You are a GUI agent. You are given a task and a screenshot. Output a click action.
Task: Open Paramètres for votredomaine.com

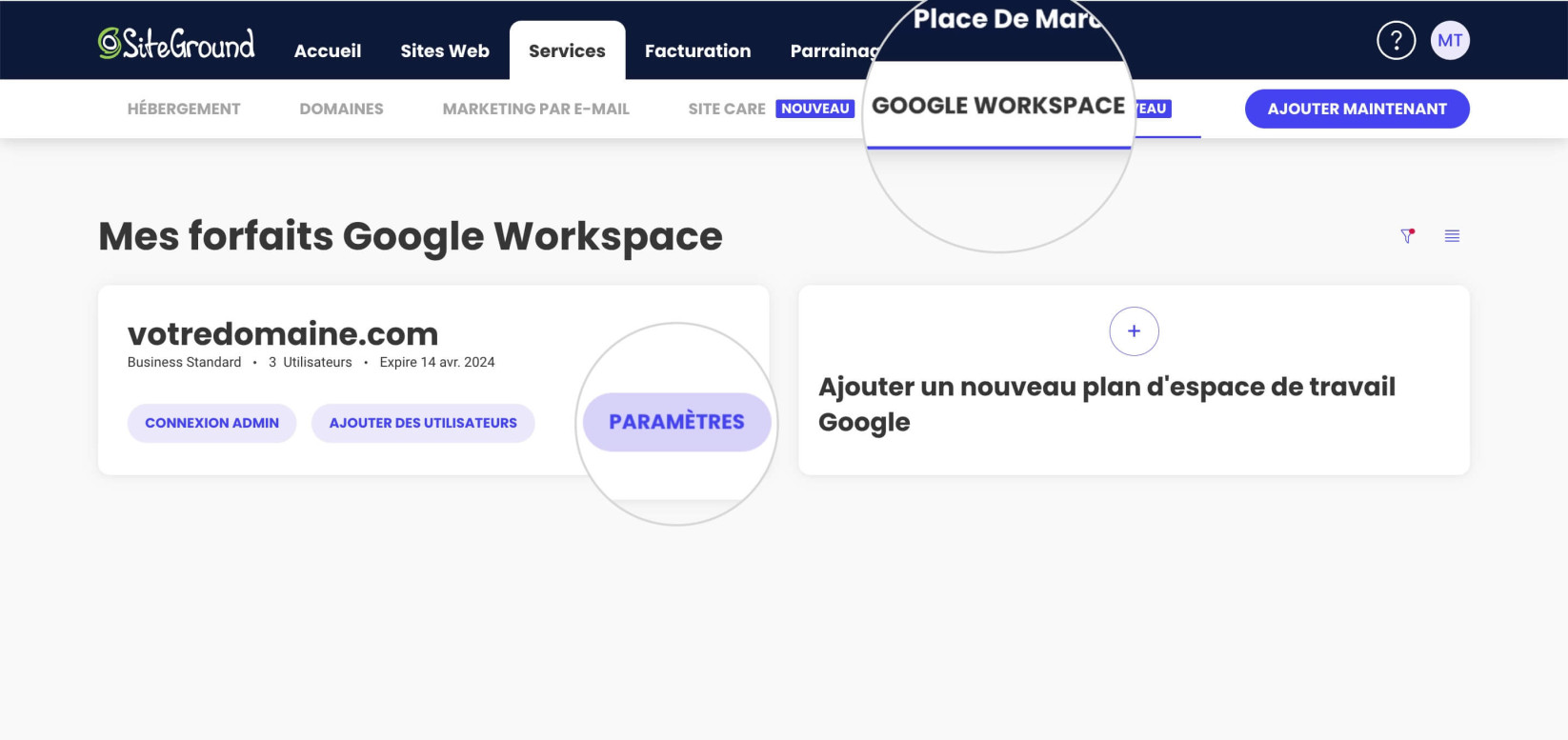tap(676, 422)
